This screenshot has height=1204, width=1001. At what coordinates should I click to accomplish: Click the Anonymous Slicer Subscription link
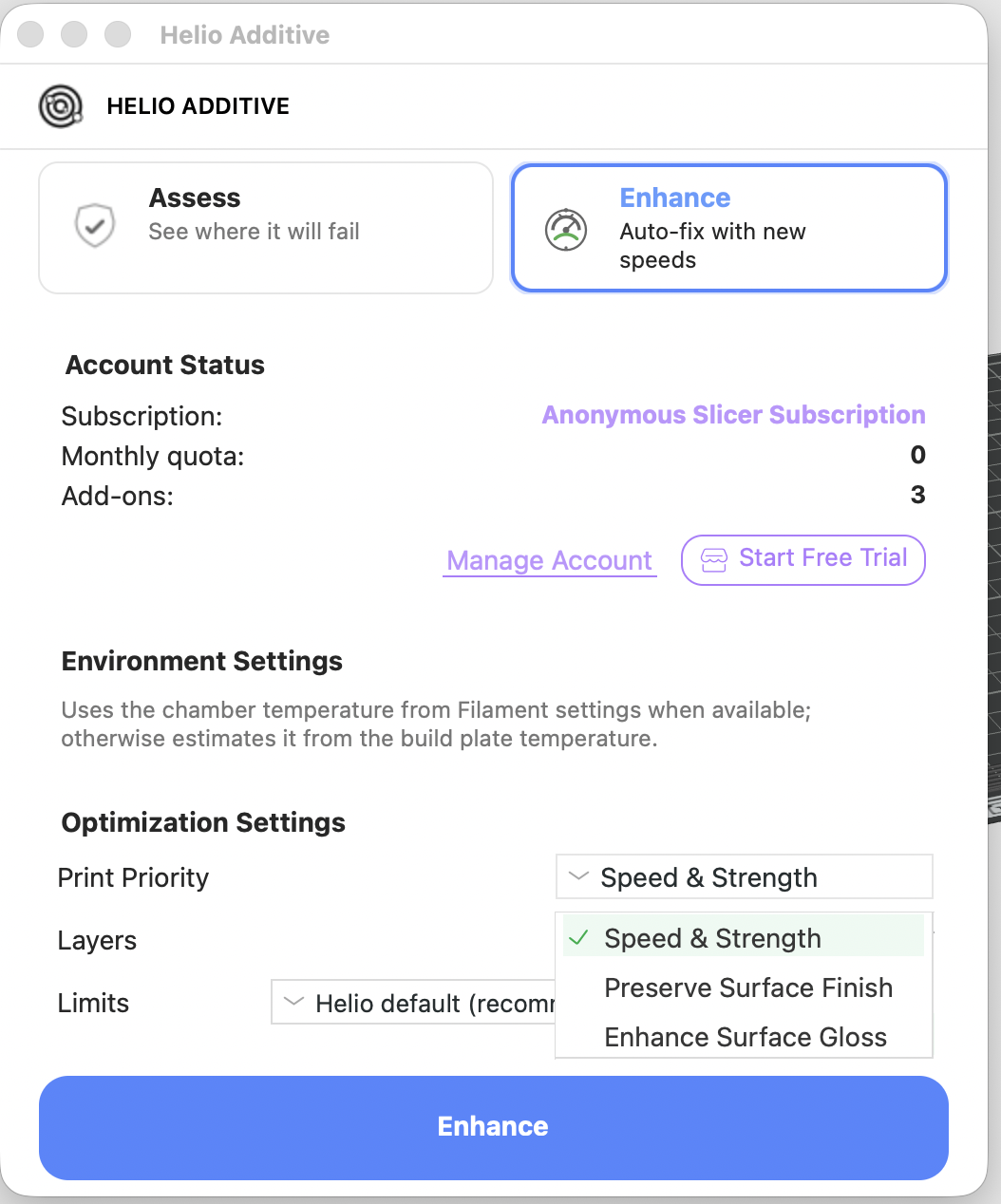pyautogui.click(x=733, y=415)
